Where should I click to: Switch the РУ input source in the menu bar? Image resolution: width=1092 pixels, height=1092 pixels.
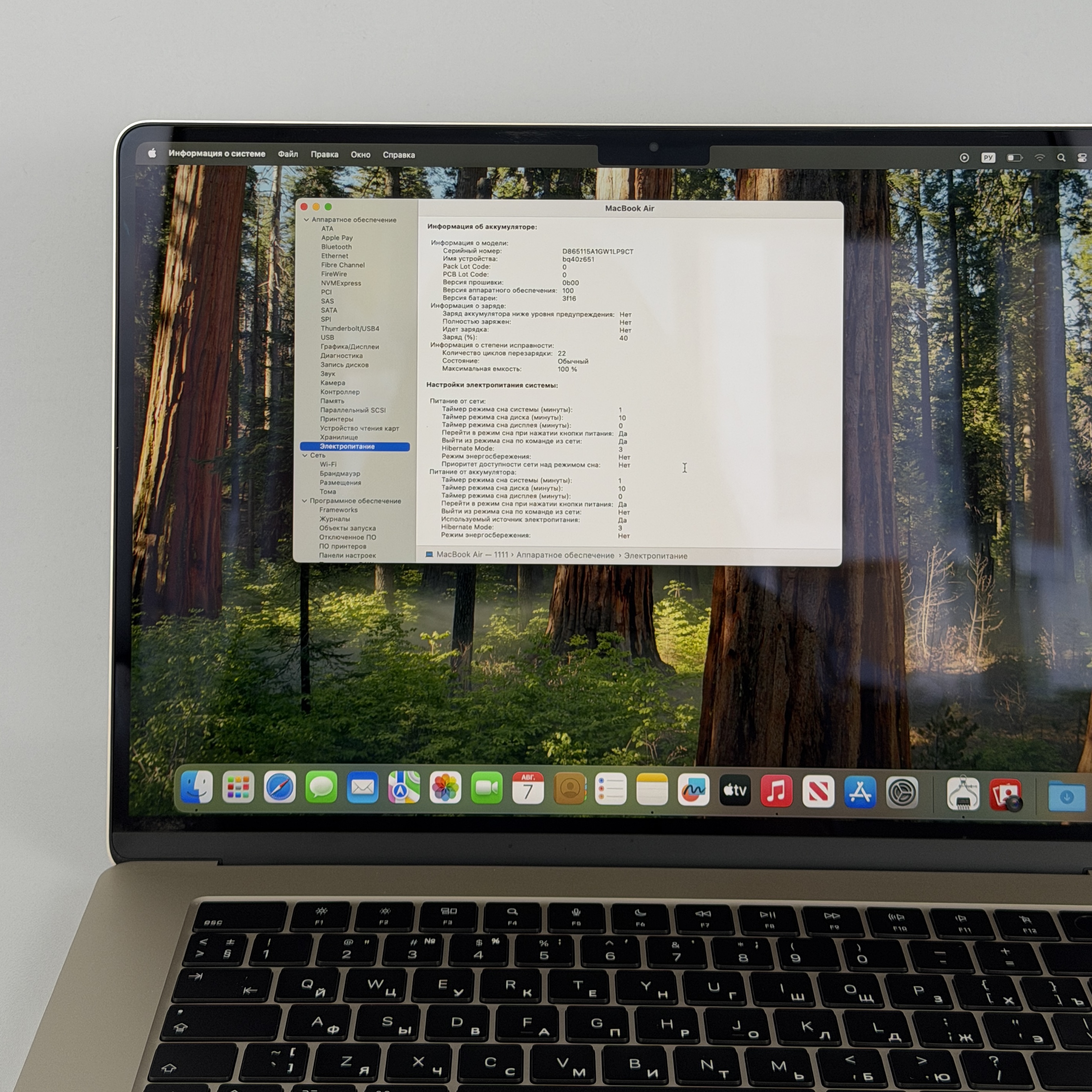coord(988,158)
